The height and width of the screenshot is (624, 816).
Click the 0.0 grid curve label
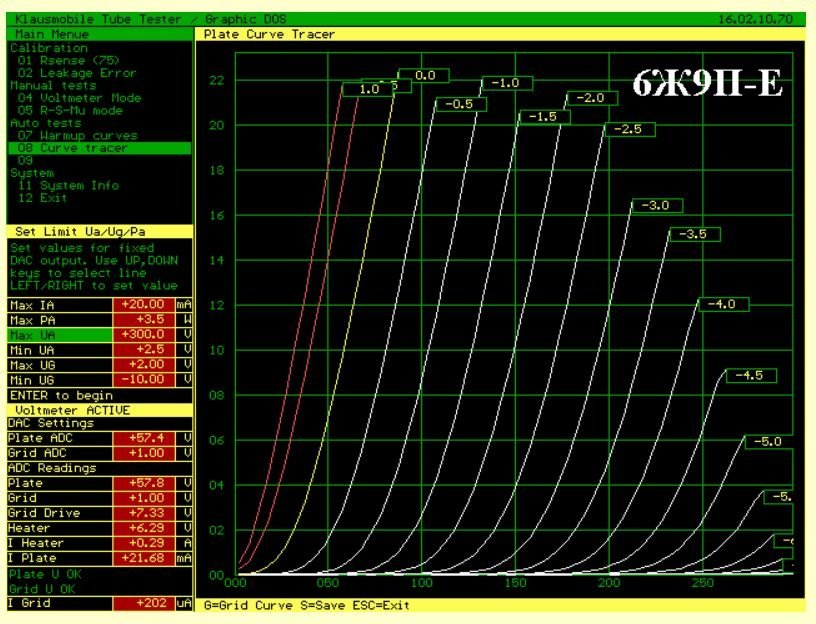pyautogui.click(x=424, y=75)
